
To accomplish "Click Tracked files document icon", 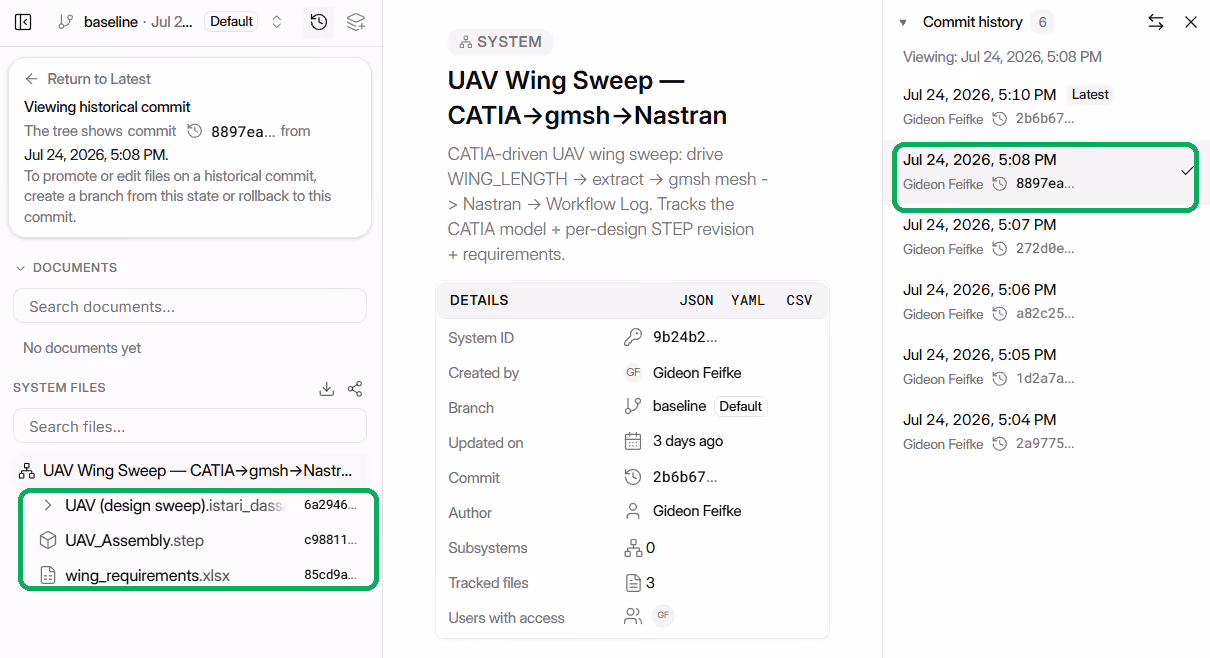I will (633, 582).
